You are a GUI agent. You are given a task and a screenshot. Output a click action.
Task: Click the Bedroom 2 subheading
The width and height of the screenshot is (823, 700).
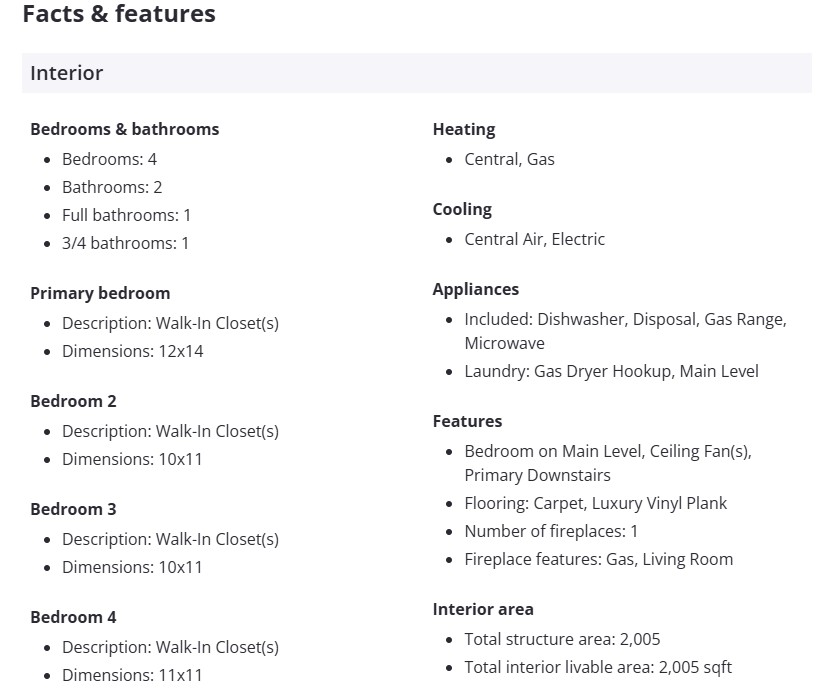point(73,401)
